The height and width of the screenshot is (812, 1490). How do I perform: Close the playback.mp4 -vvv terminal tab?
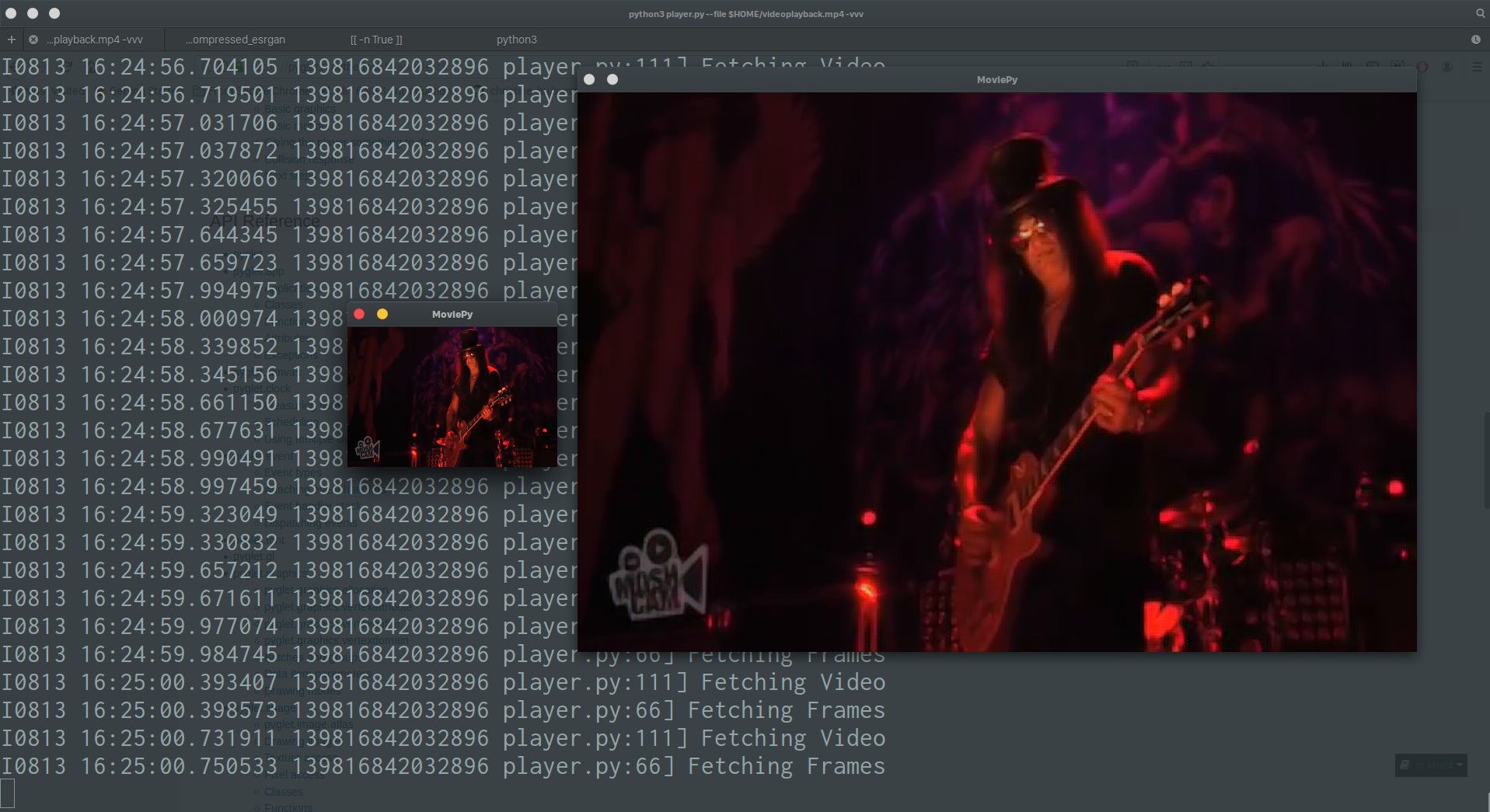click(x=33, y=40)
